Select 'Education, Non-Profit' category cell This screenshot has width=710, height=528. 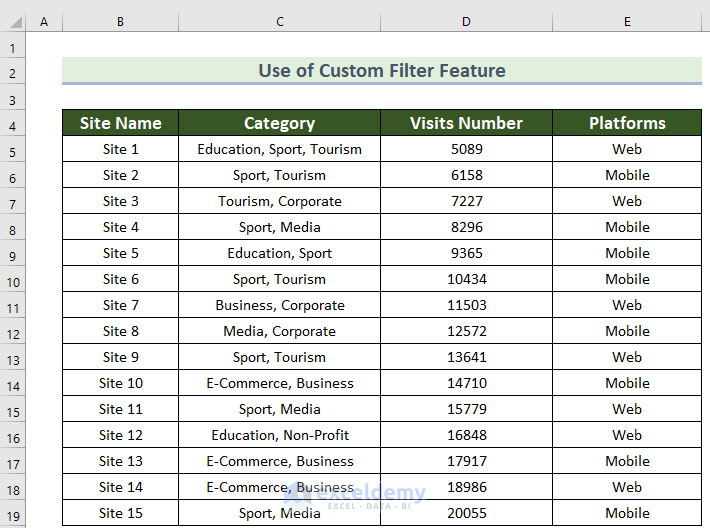280,435
